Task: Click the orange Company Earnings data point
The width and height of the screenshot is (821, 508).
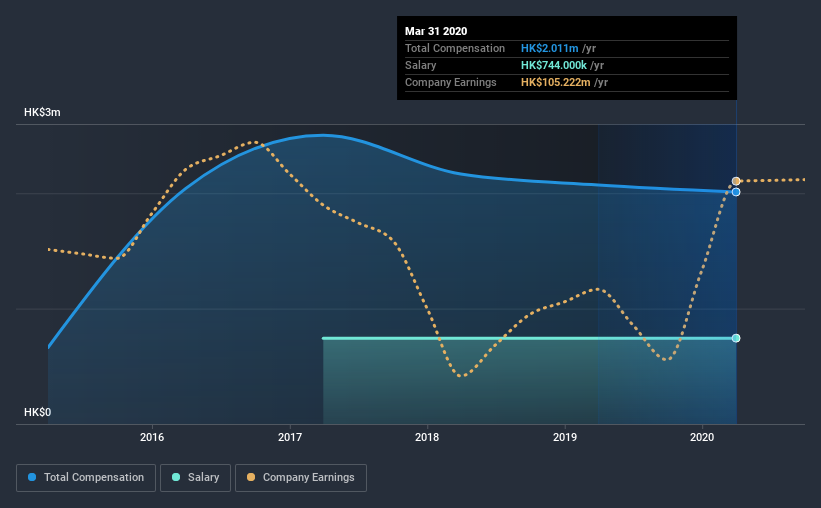Action: coord(736,181)
